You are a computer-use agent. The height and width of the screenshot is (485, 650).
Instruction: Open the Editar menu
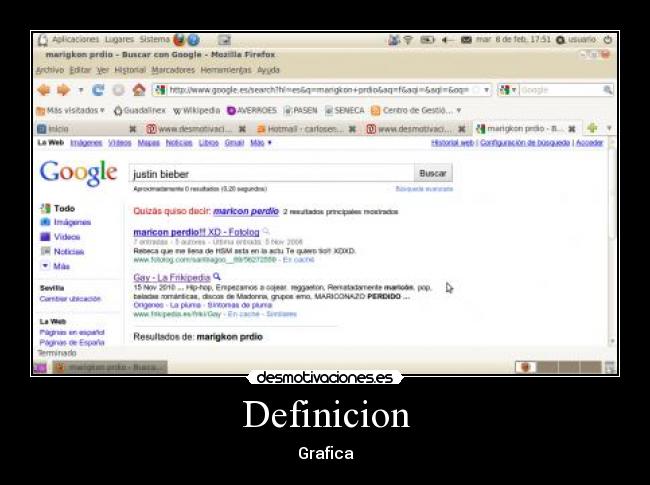80,70
